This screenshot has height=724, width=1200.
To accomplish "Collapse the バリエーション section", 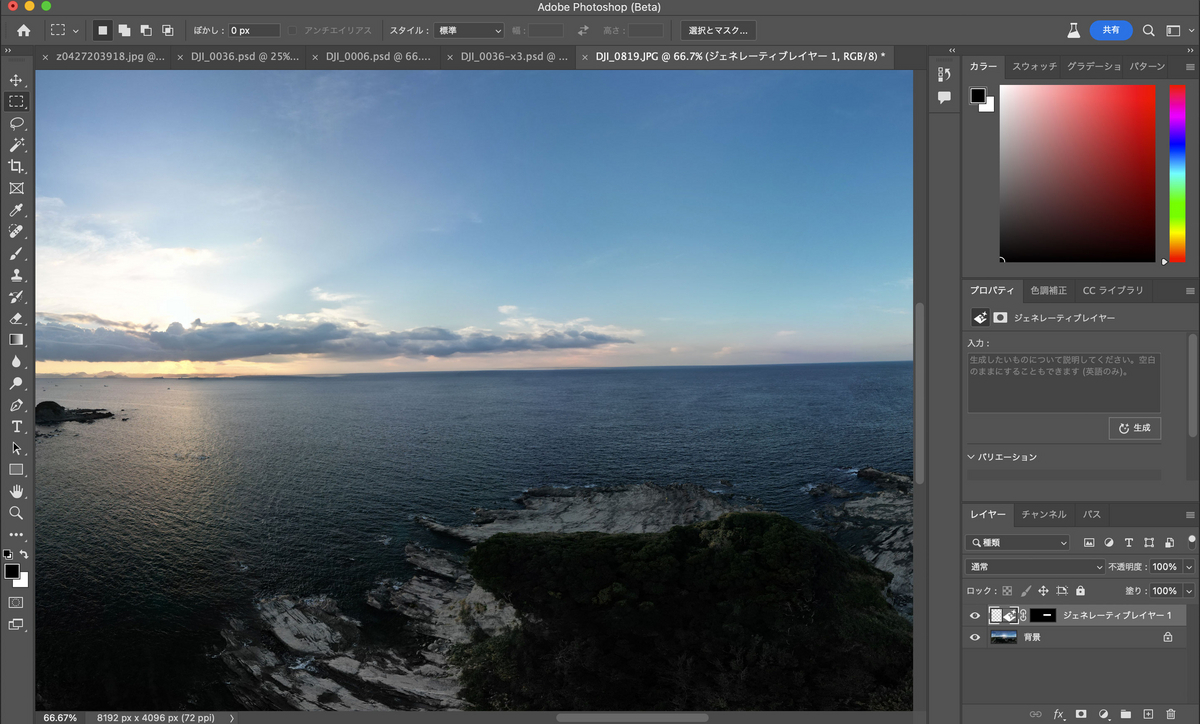I will coord(971,457).
